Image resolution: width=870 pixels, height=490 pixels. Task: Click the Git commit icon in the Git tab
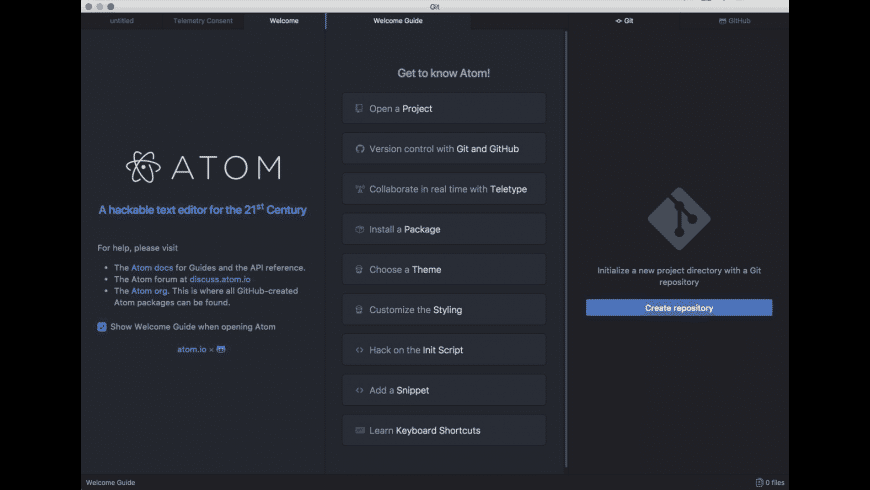[618, 21]
